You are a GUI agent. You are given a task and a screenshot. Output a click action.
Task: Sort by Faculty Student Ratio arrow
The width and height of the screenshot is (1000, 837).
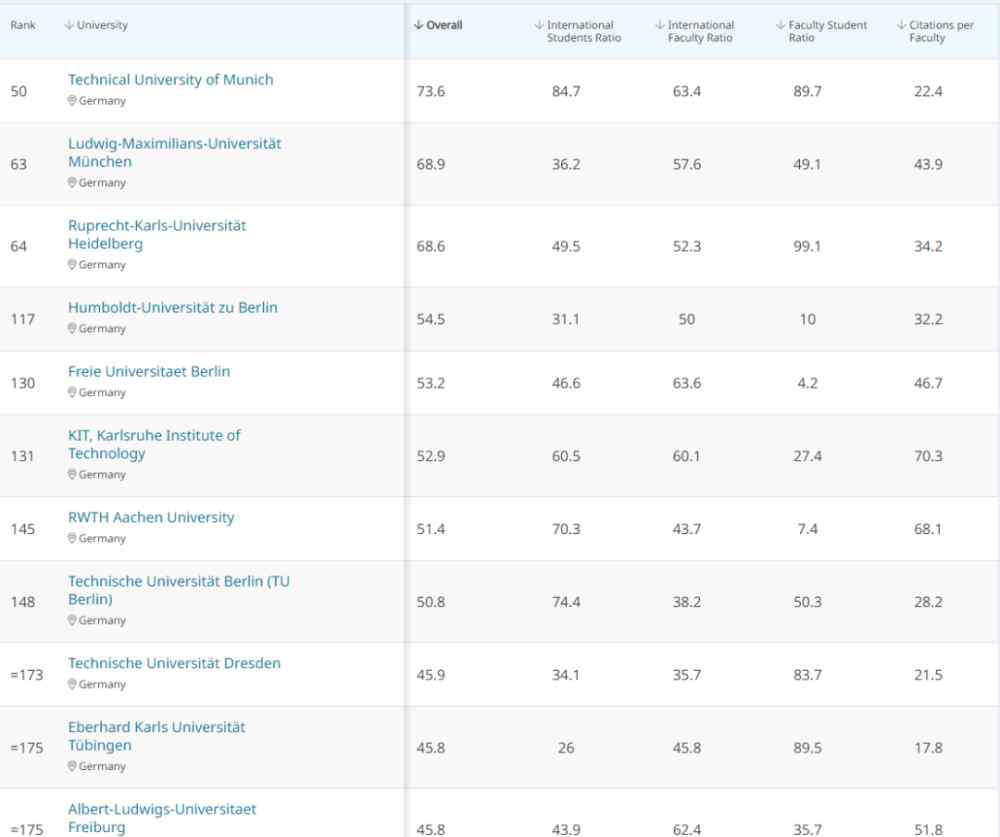point(781,26)
